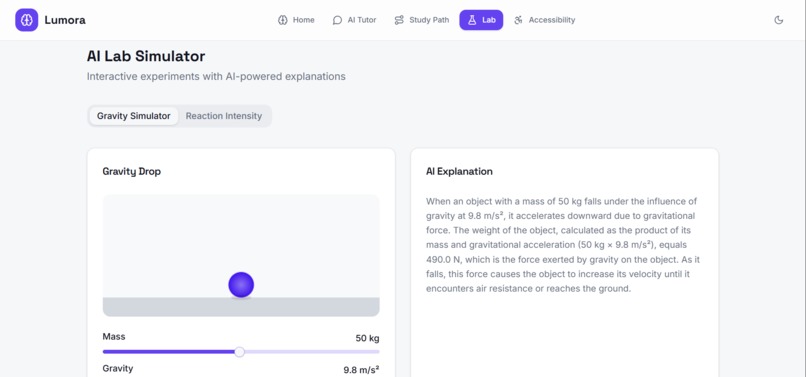
Task: Switch to the Gravity Simulator tab
Action: click(134, 116)
